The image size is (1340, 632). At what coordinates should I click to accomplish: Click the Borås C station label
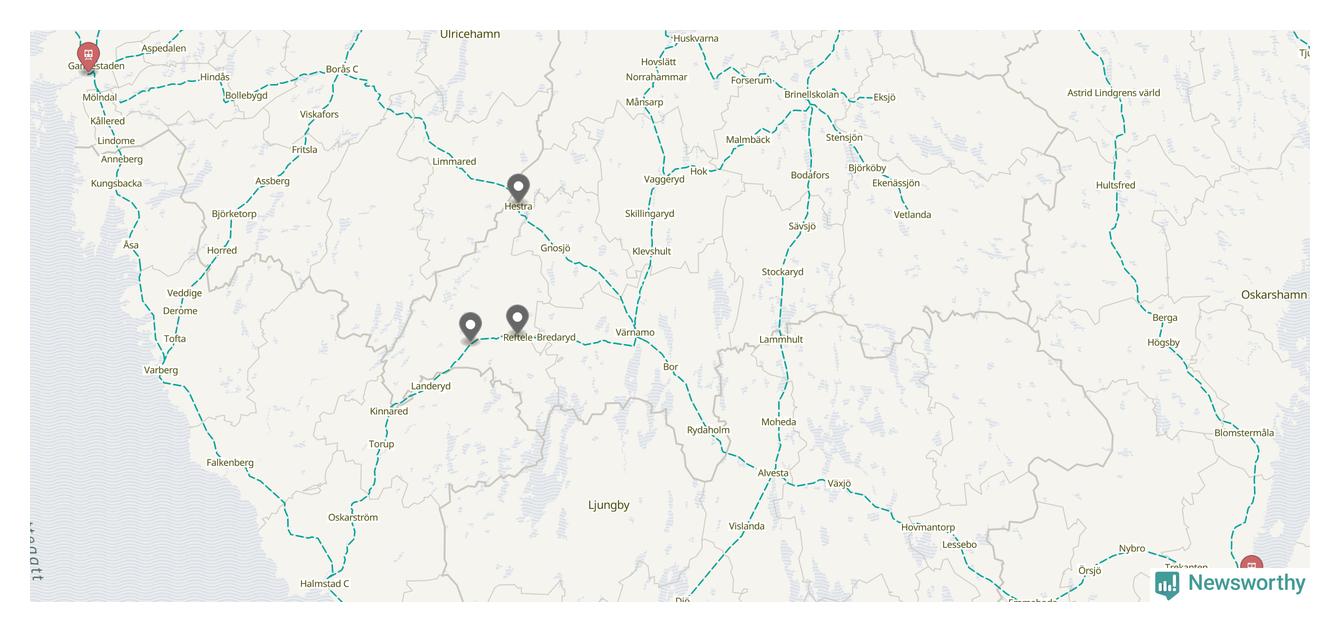[342, 69]
